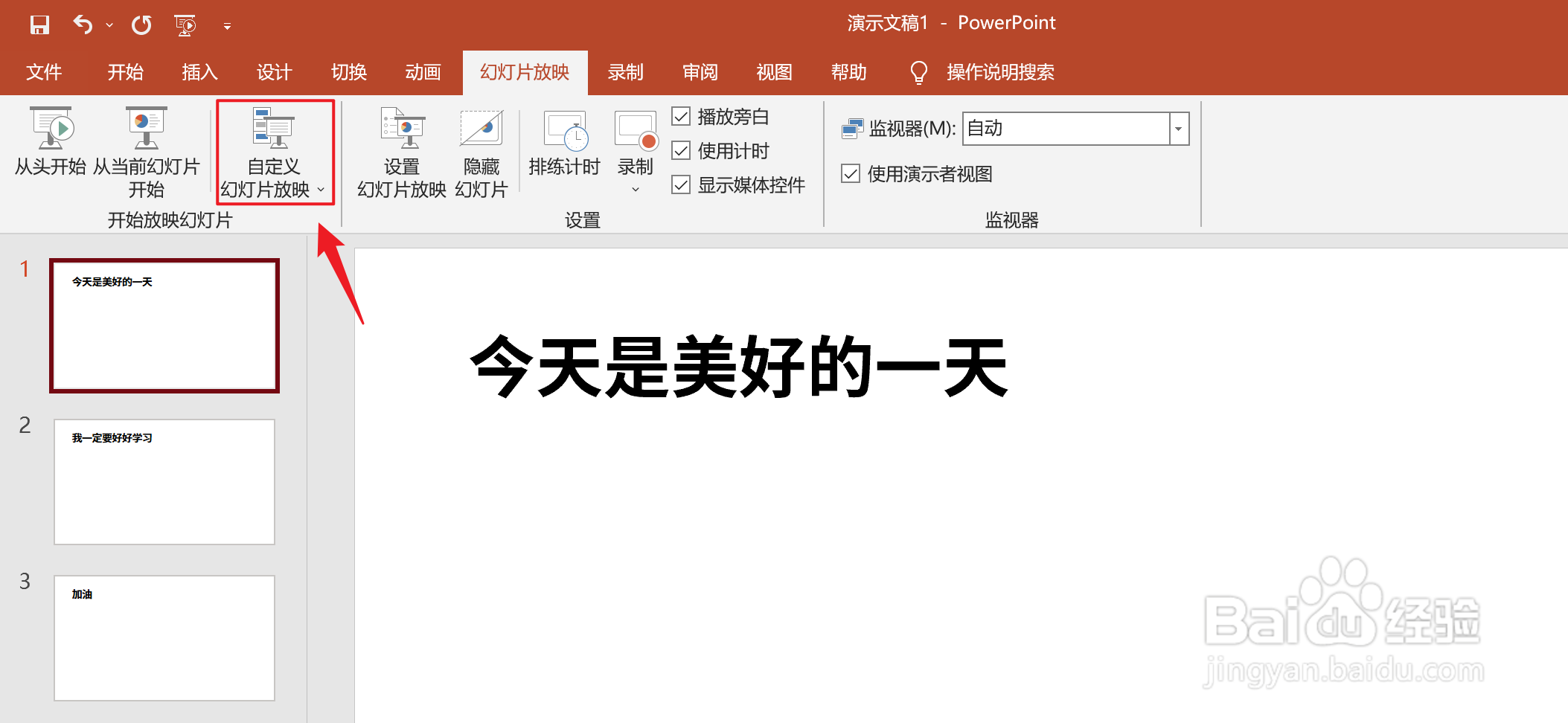Switch to the 视图 ribbon tab
This screenshot has height=723, width=1568.
[774, 72]
